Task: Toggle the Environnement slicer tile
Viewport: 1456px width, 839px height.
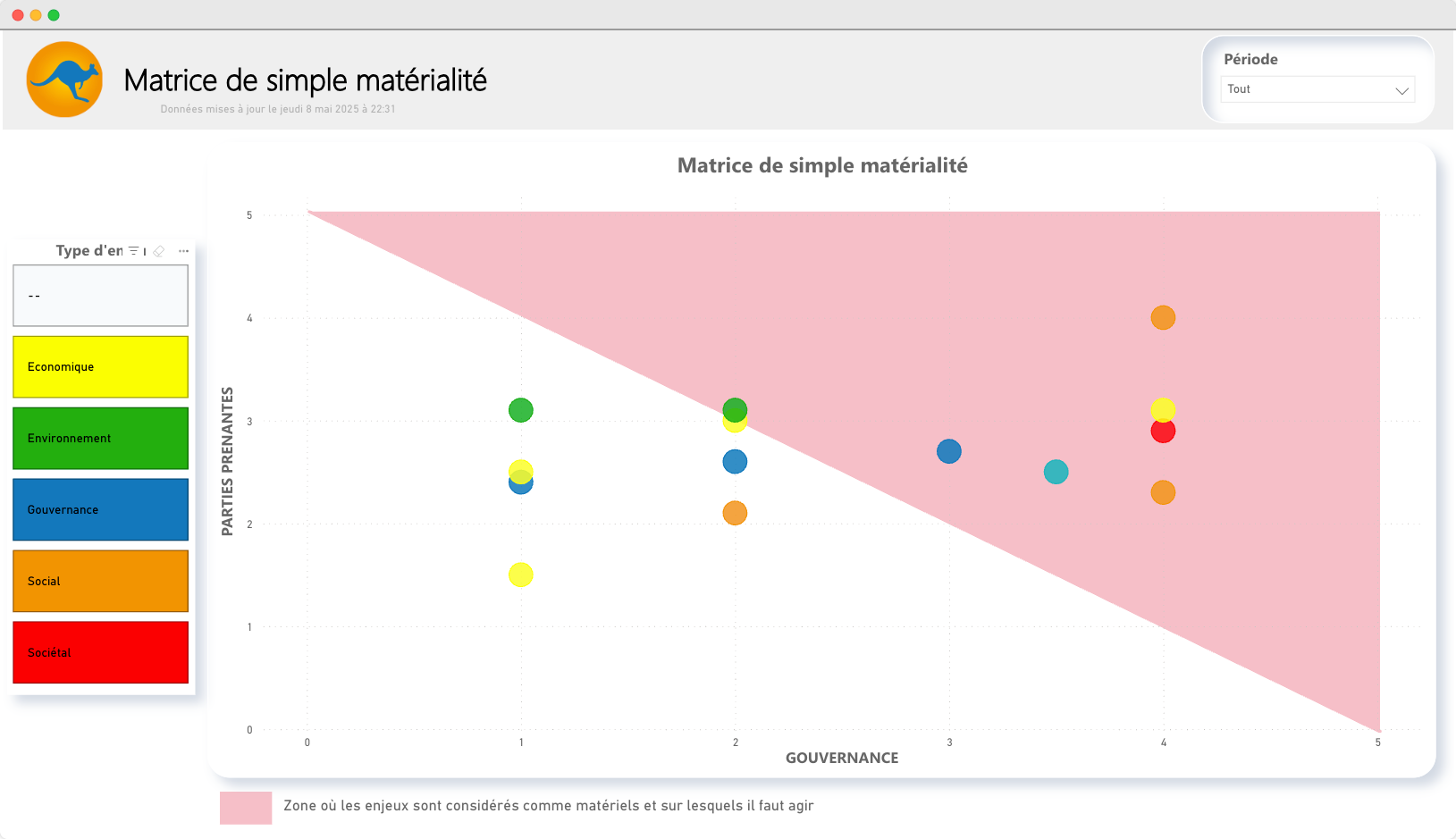Action: tap(100, 439)
